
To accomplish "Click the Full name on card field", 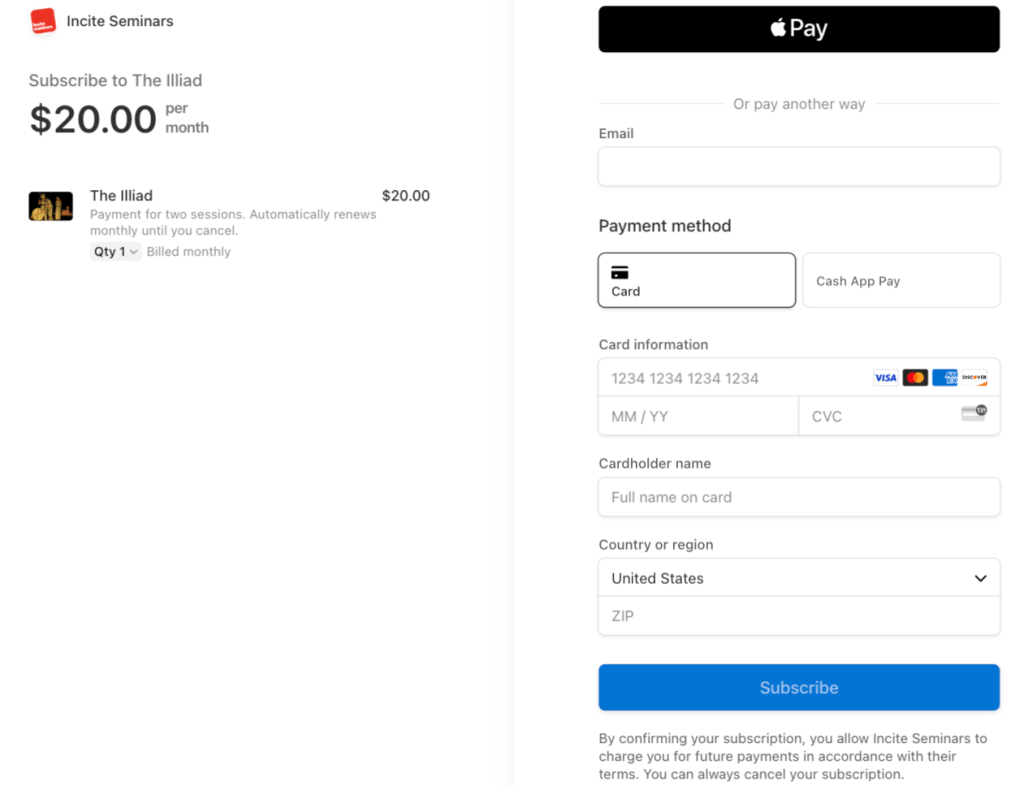I will (799, 497).
